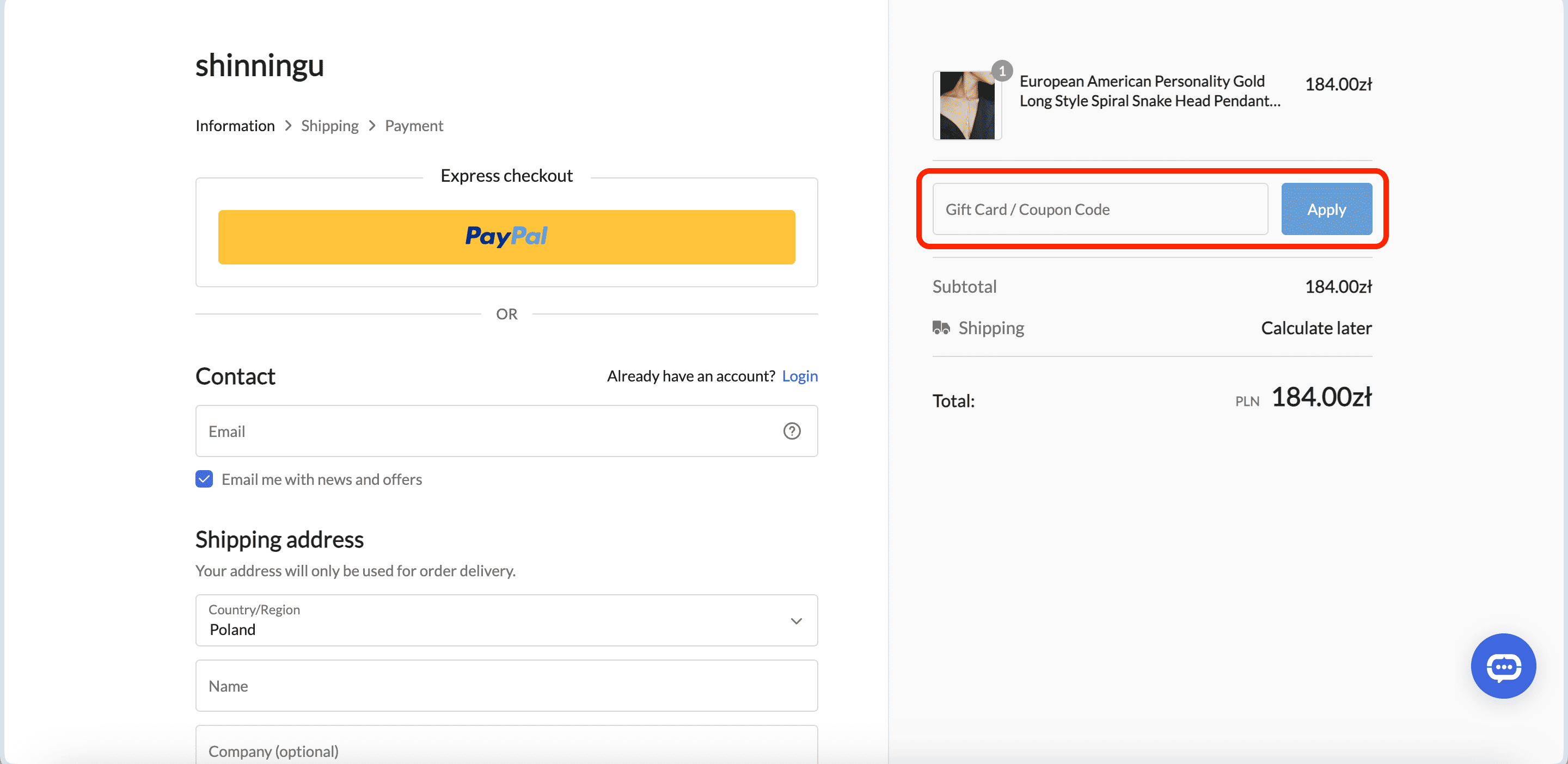Image resolution: width=1568 pixels, height=764 pixels.
Task: Go to Payment breadcrumb step
Action: pos(414,126)
